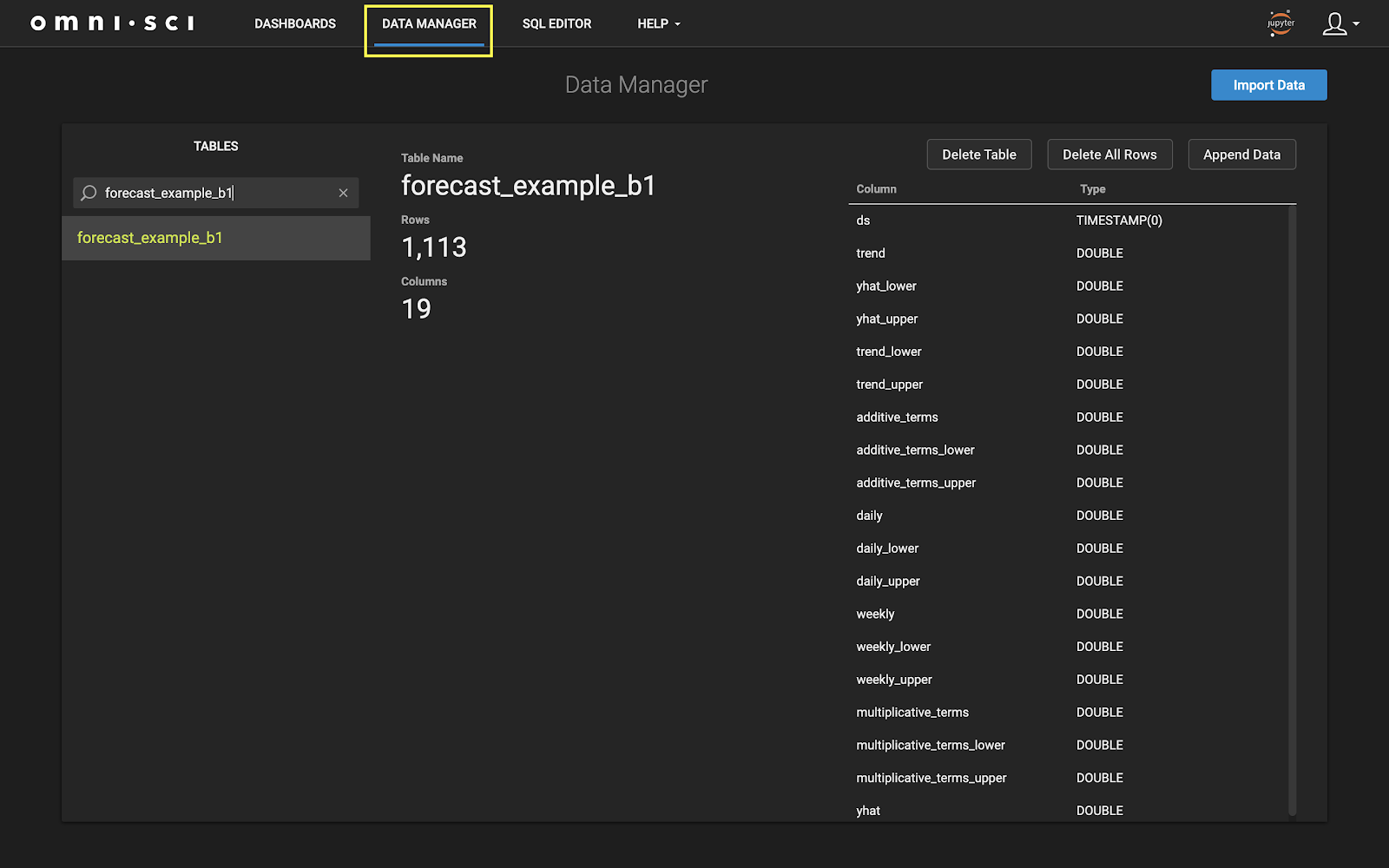Viewport: 1389px width, 868px height.
Task: Open the user profile icon menu
Action: click(1340, 23)
